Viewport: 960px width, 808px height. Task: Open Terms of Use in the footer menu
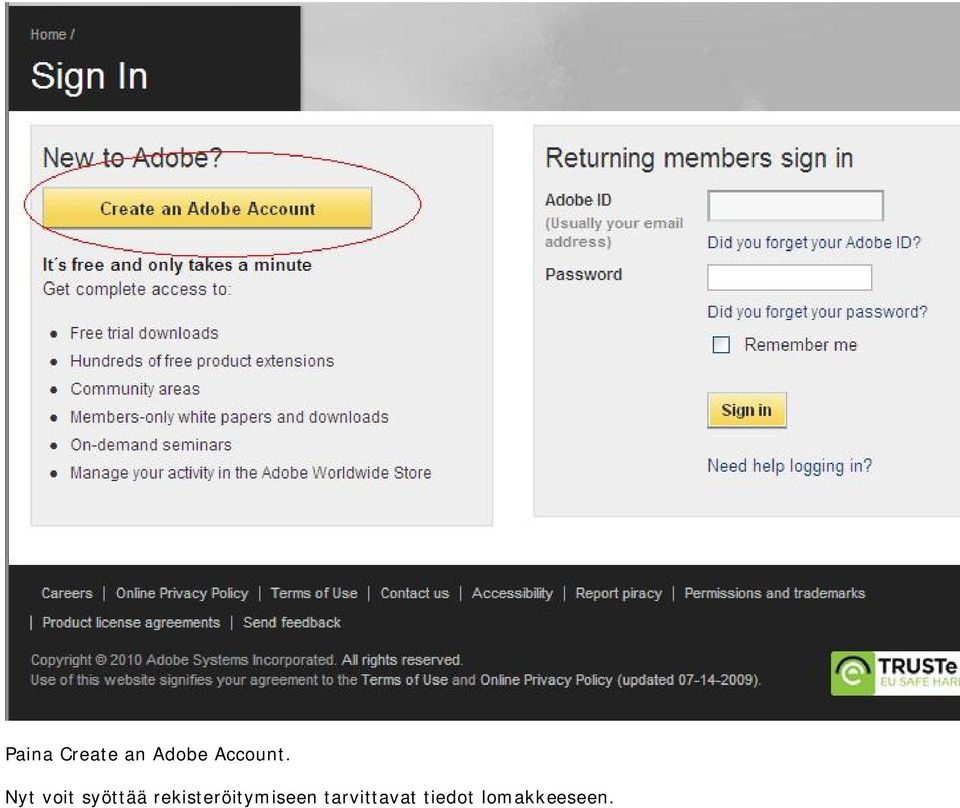click(x=314, y=593)
